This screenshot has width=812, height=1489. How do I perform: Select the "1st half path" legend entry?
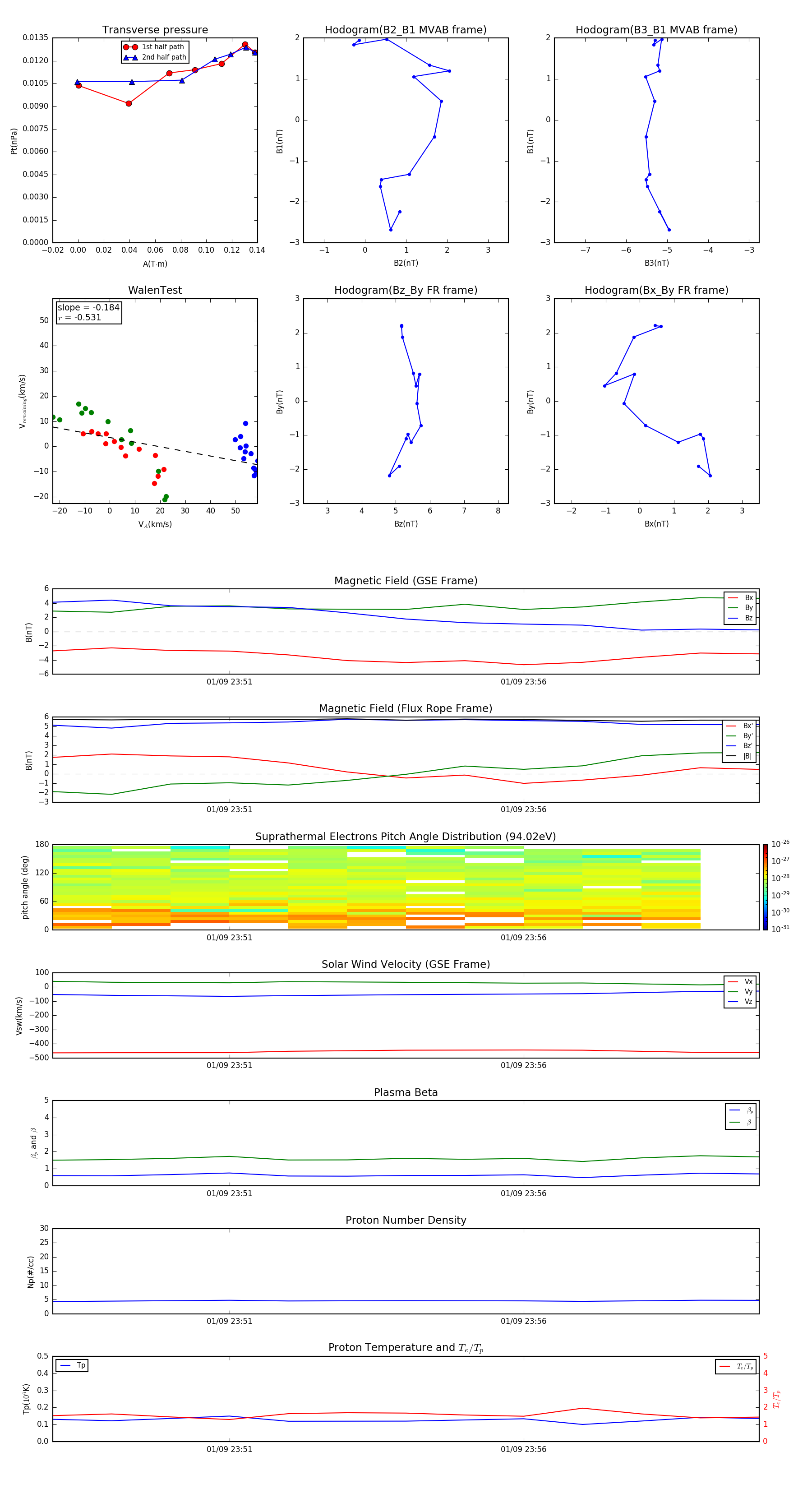click(154, 47)
